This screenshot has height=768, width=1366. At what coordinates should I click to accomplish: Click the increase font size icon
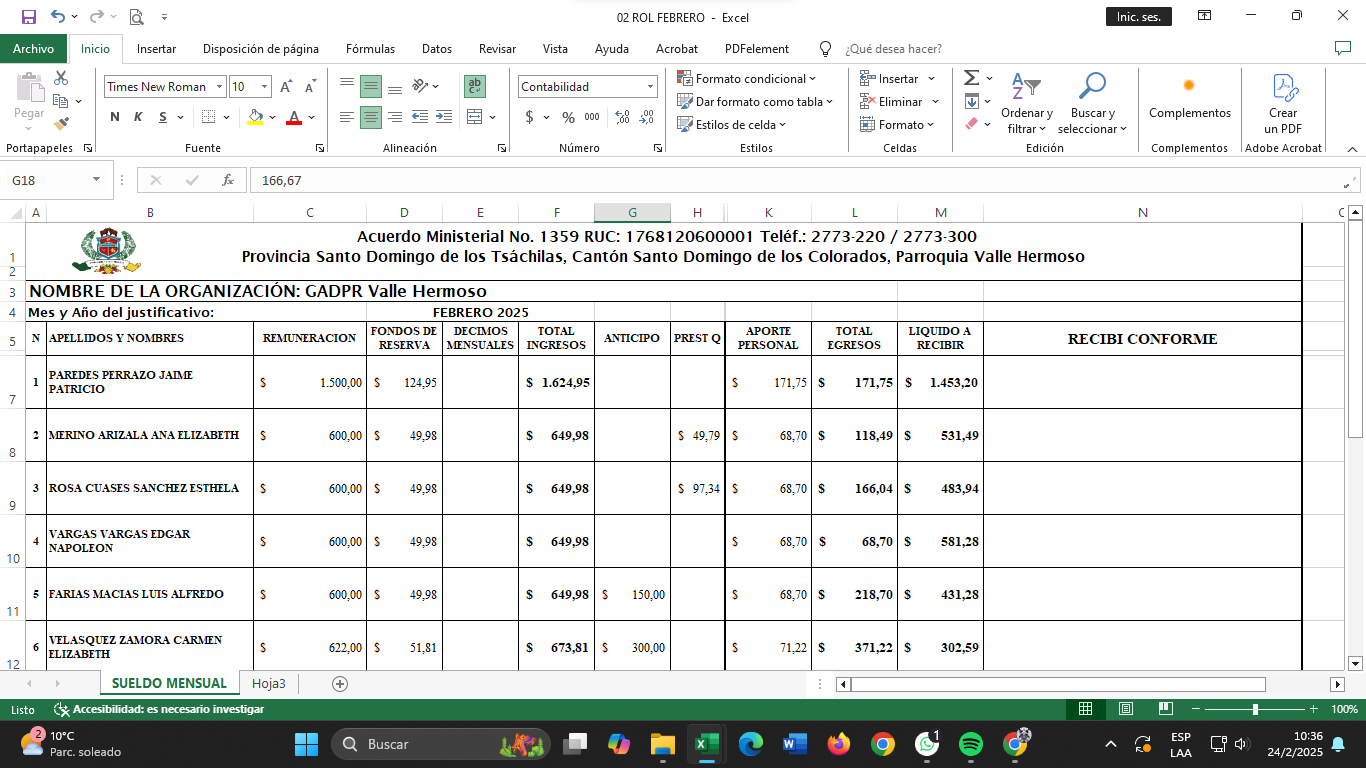(x=286, y=87)
